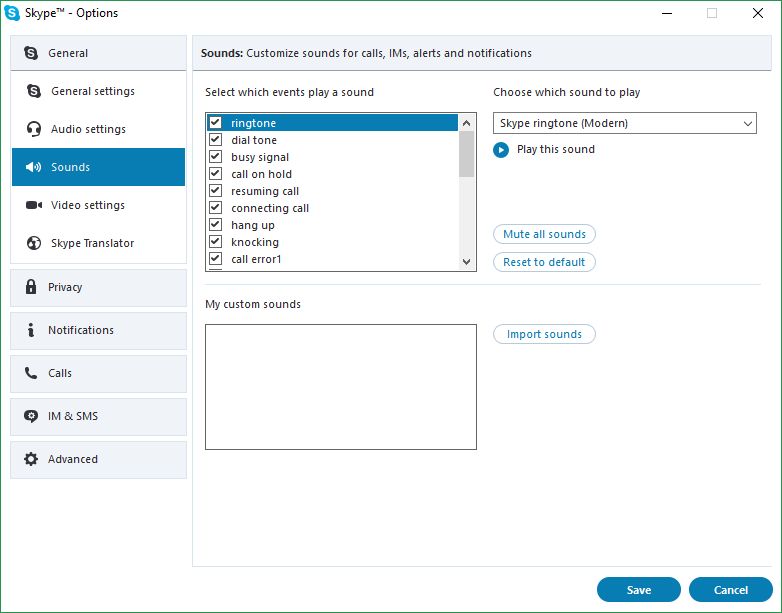Select the 'hang up' event row
782x613 pixels.
333,225
